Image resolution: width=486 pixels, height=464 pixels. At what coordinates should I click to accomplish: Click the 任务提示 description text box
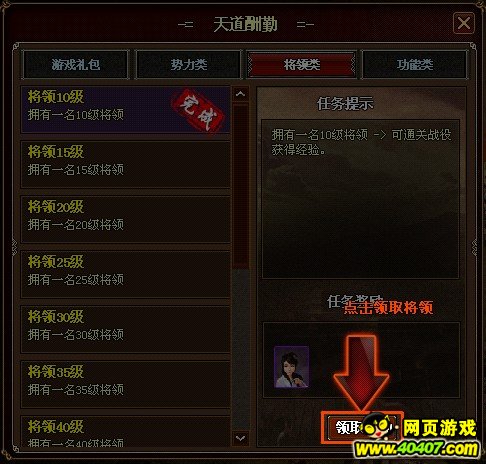(x=360, y=199)
